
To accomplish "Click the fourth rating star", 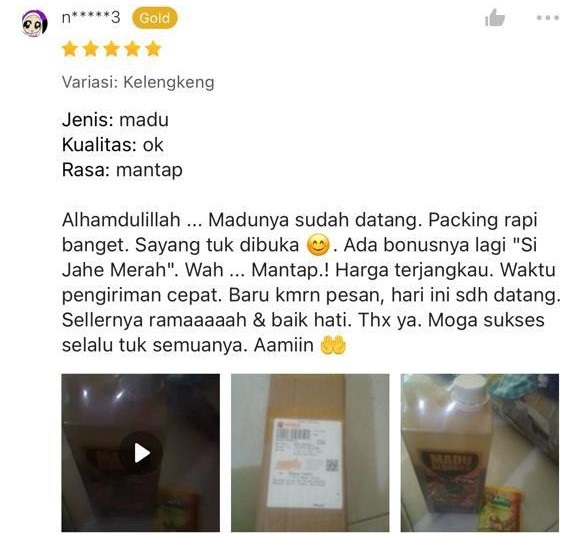I will coord(132,49).
